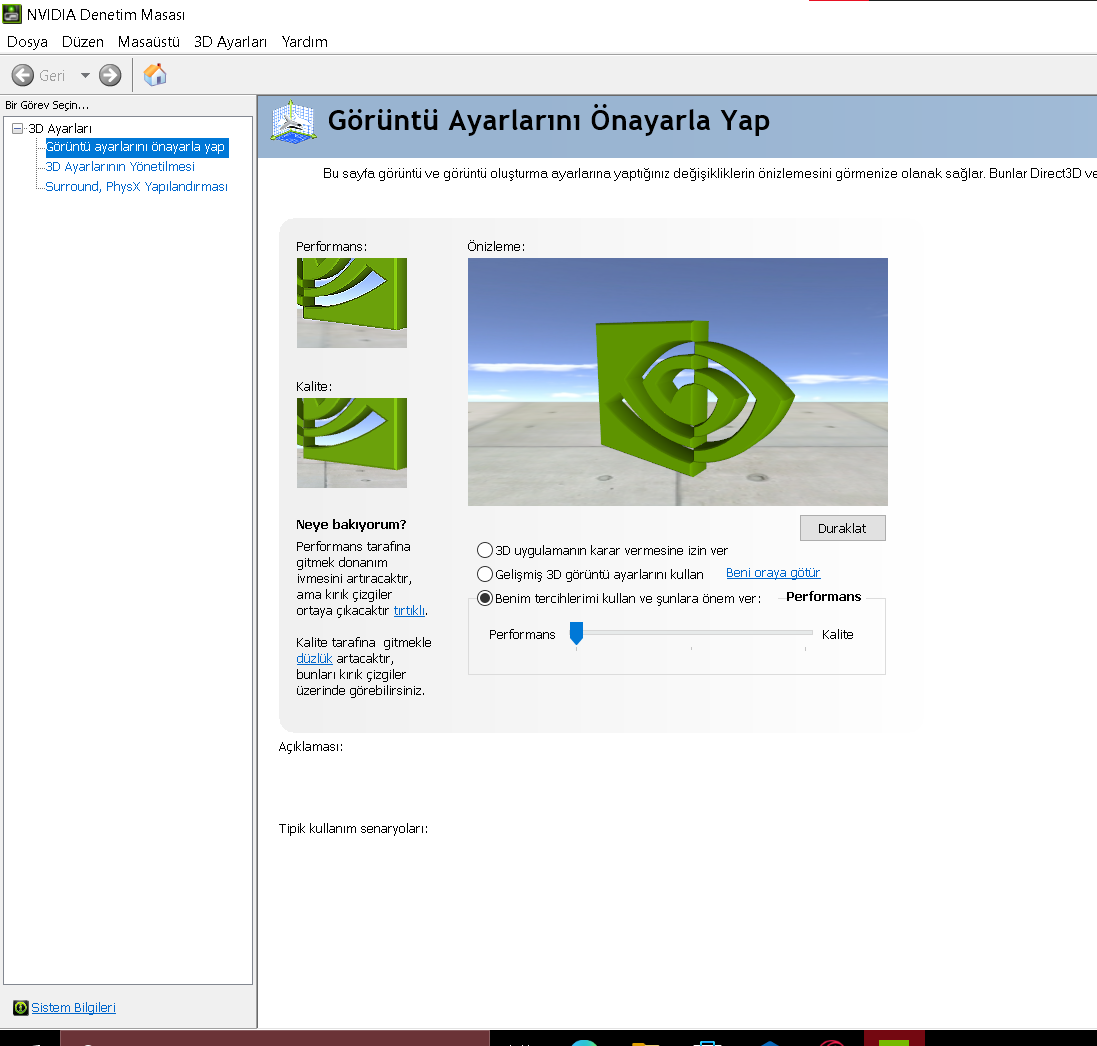
Task: Click the bold 'Performans' slider value text
Action: point(823,597)
